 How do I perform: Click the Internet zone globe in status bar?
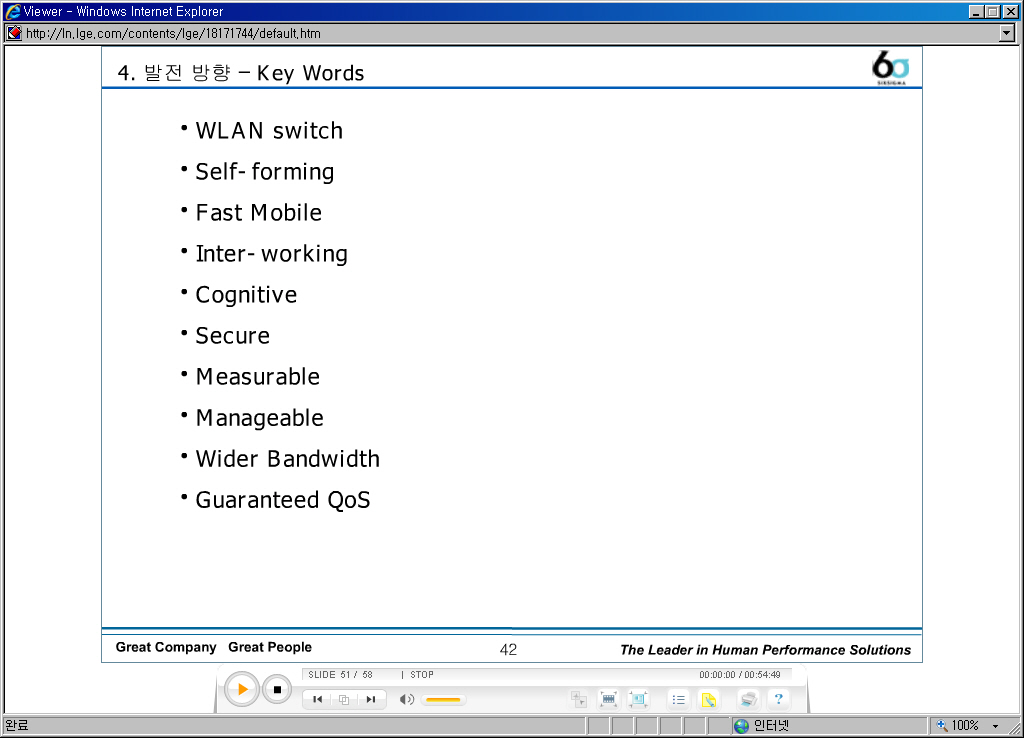click(x=741, y=726)
